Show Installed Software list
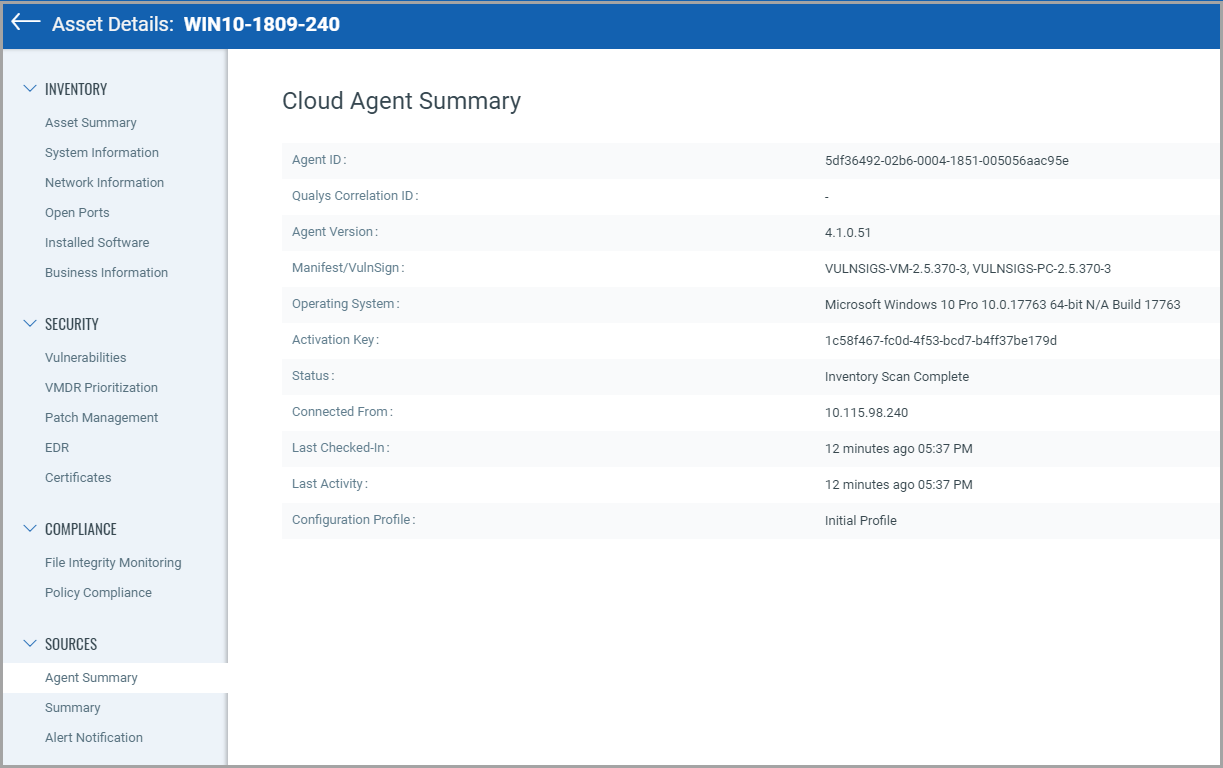The image size is (1223, 768). pyautogui.click(x=97, y=243)
